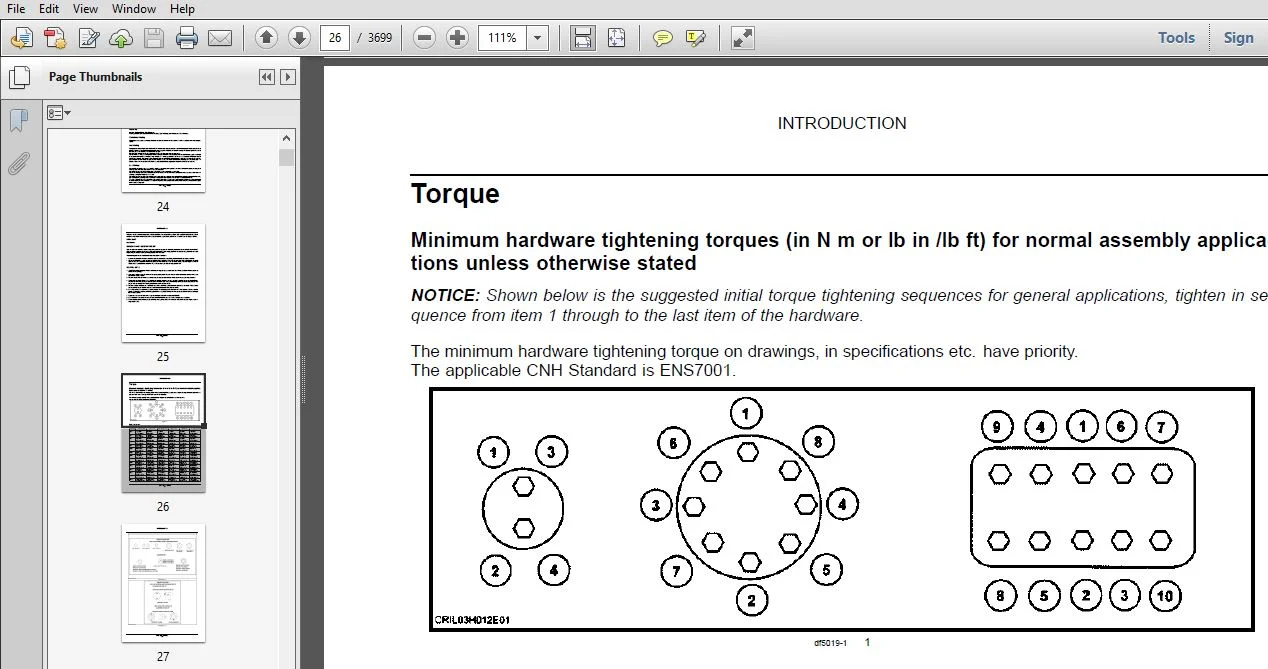Send file by email envelope icon

point(220,38)
